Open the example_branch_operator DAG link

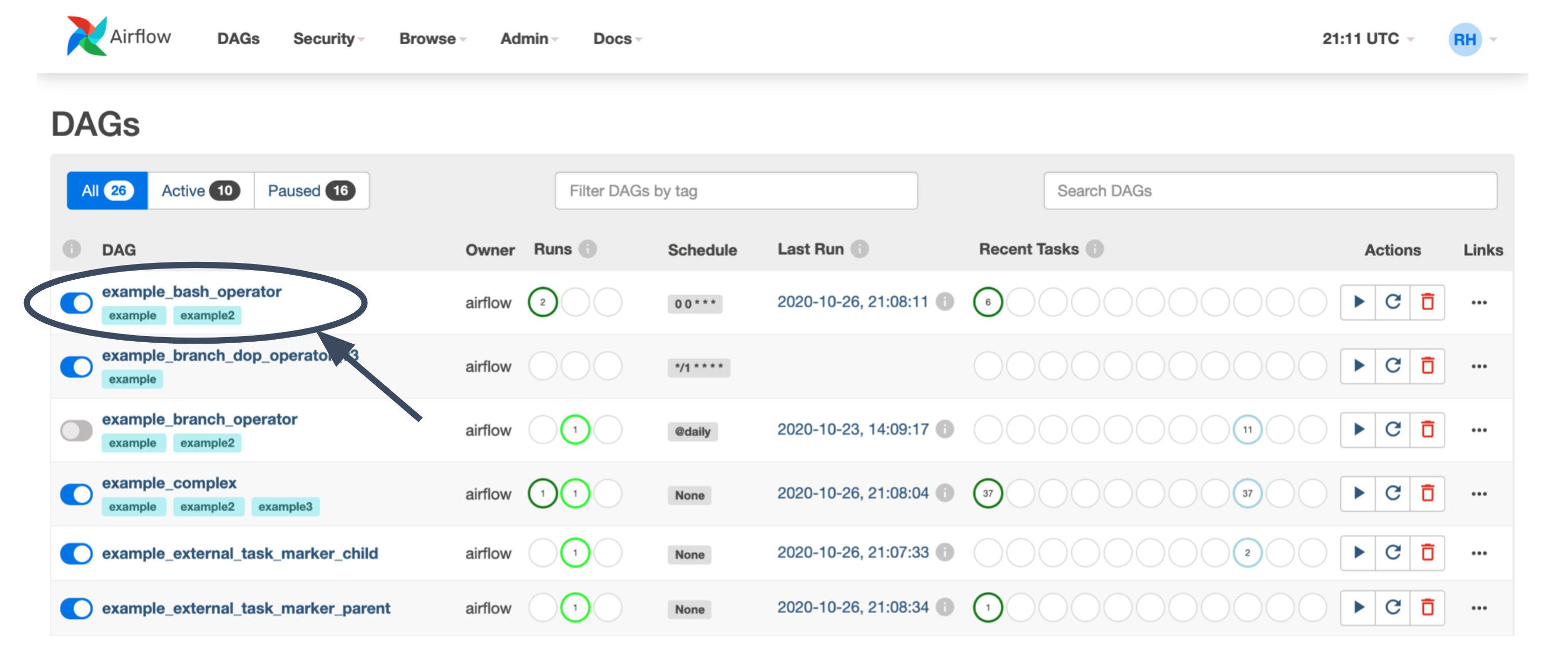[x=199, y=420]
